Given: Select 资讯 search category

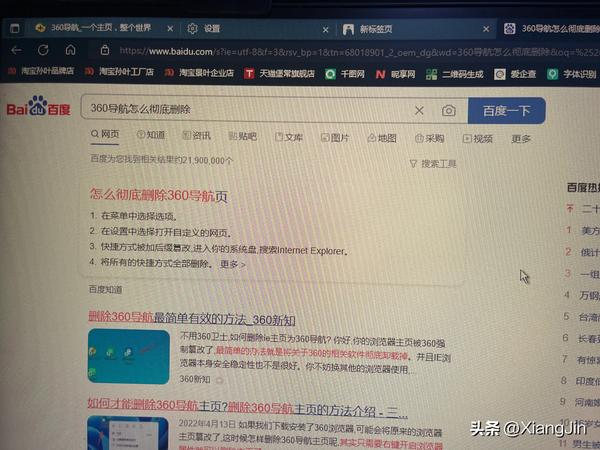Looking at the screenshot, I should (197, 135).
